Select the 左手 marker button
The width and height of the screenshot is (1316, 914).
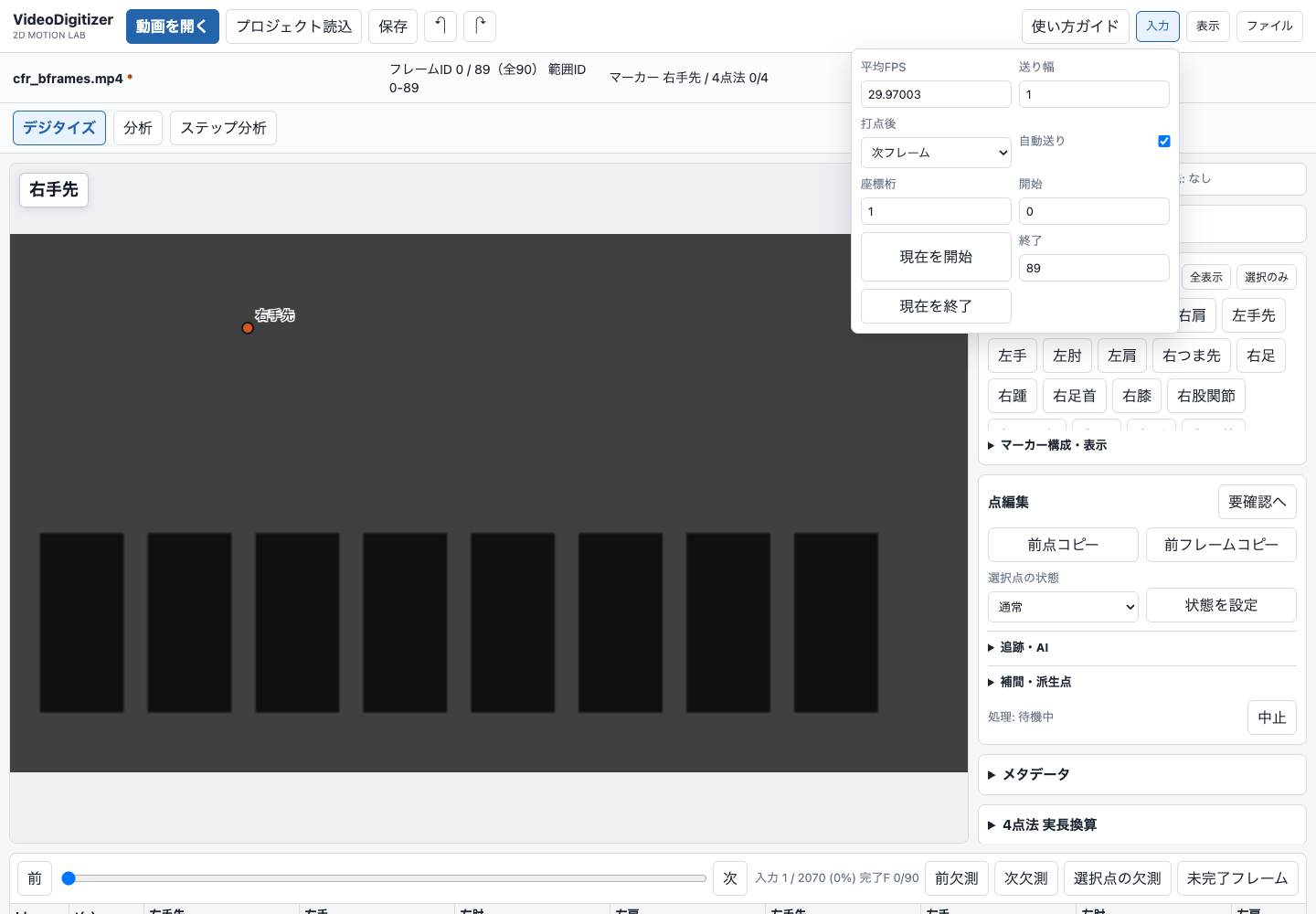(x=1013, y=356)
